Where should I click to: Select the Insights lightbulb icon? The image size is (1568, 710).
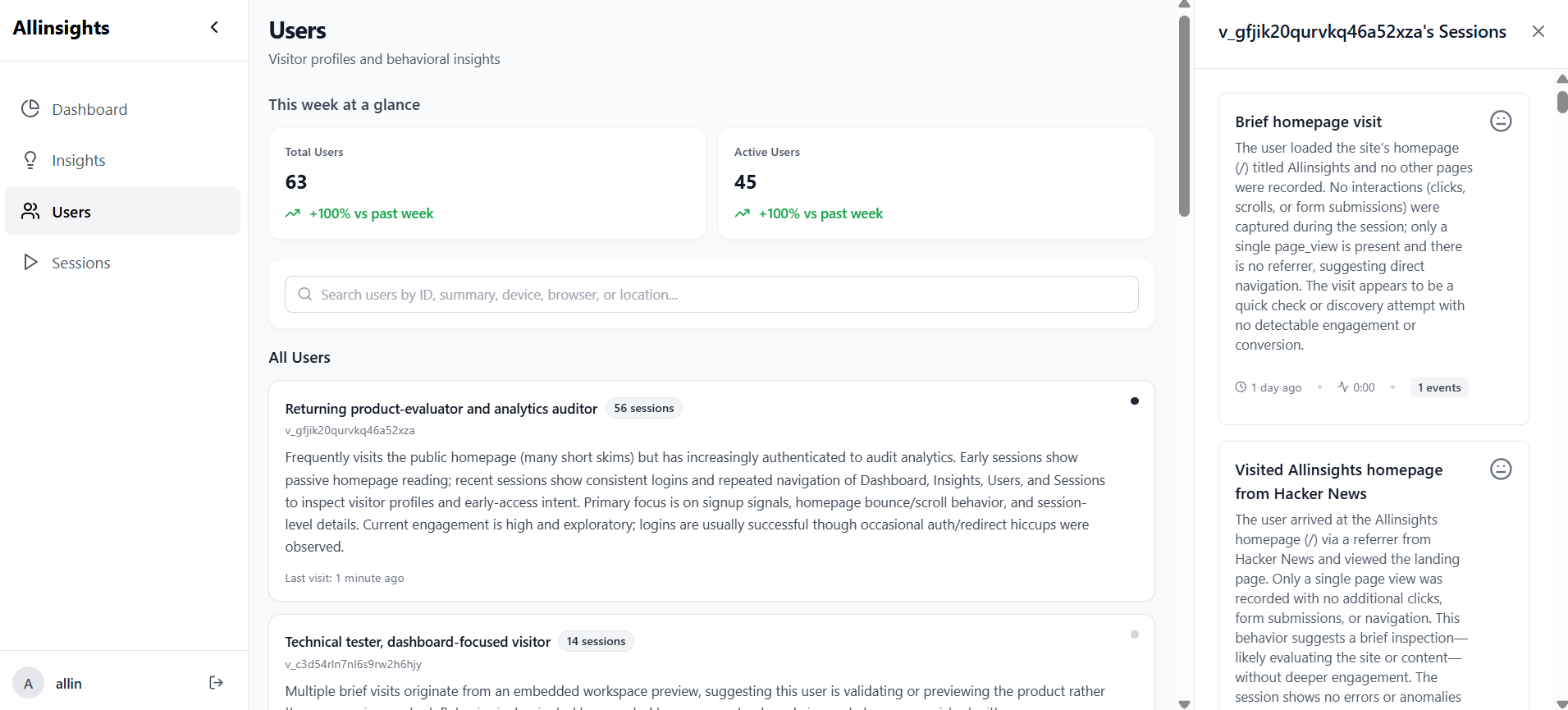30,160
